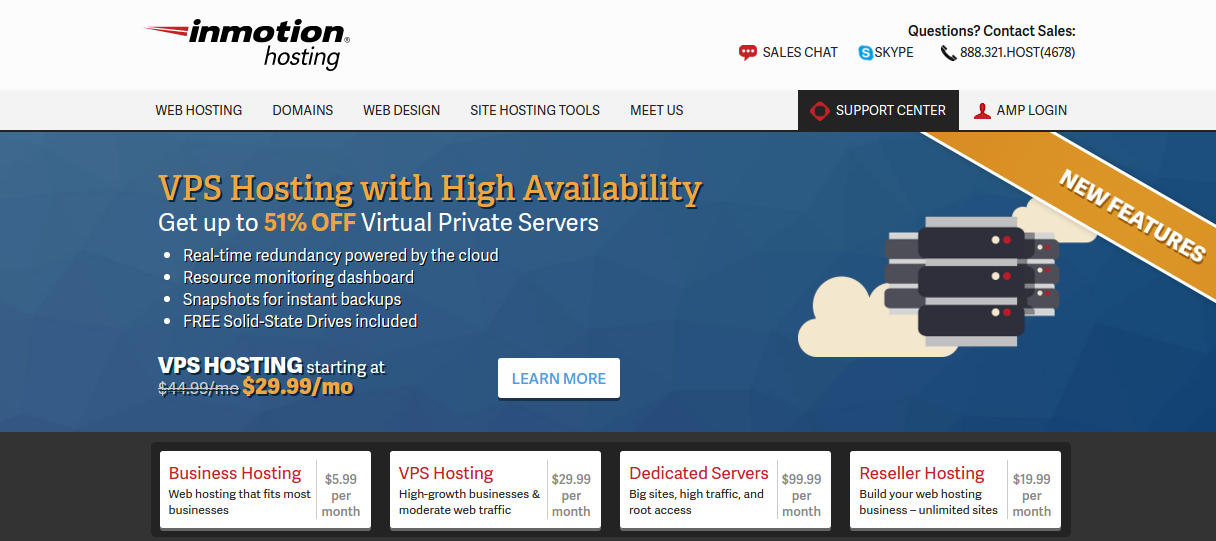This screenshot has width=1216, height=541.
Task: Select the Reseller Hosting heading
Action: tap(922, 473)
